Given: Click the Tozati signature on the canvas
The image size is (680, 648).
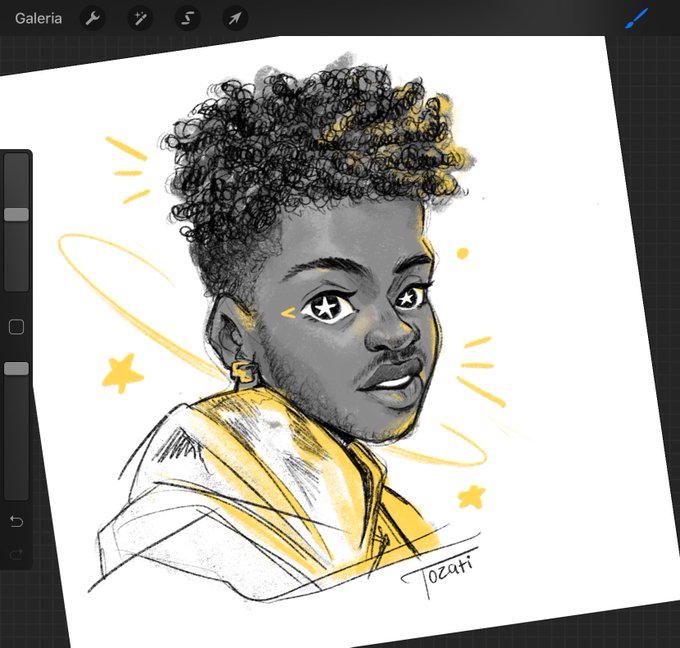Looking at the screenshot, I should (438, 574).
